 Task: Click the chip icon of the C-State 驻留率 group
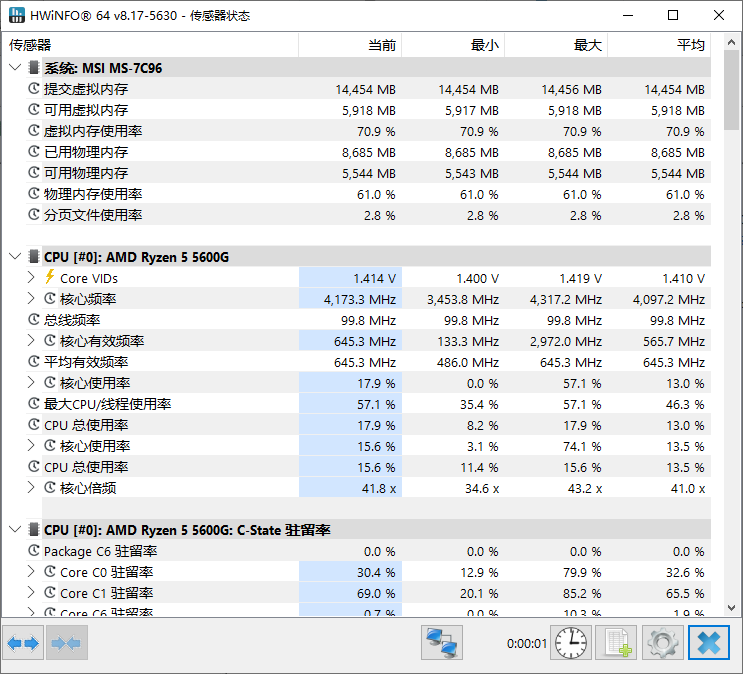(34, 529)
